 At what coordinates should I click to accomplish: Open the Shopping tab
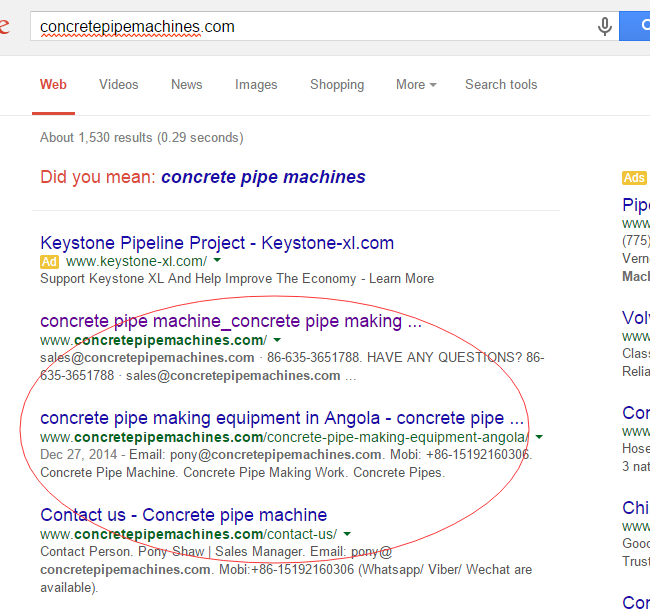337,85
